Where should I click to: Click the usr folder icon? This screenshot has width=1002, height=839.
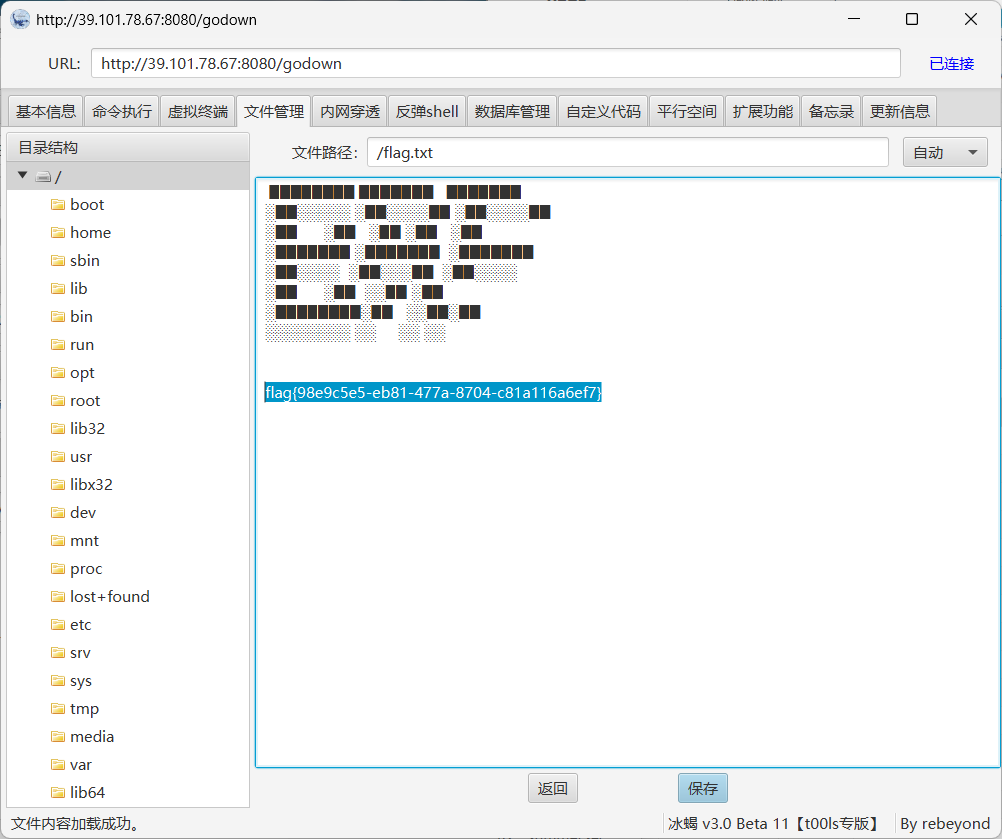pos(60,456)
